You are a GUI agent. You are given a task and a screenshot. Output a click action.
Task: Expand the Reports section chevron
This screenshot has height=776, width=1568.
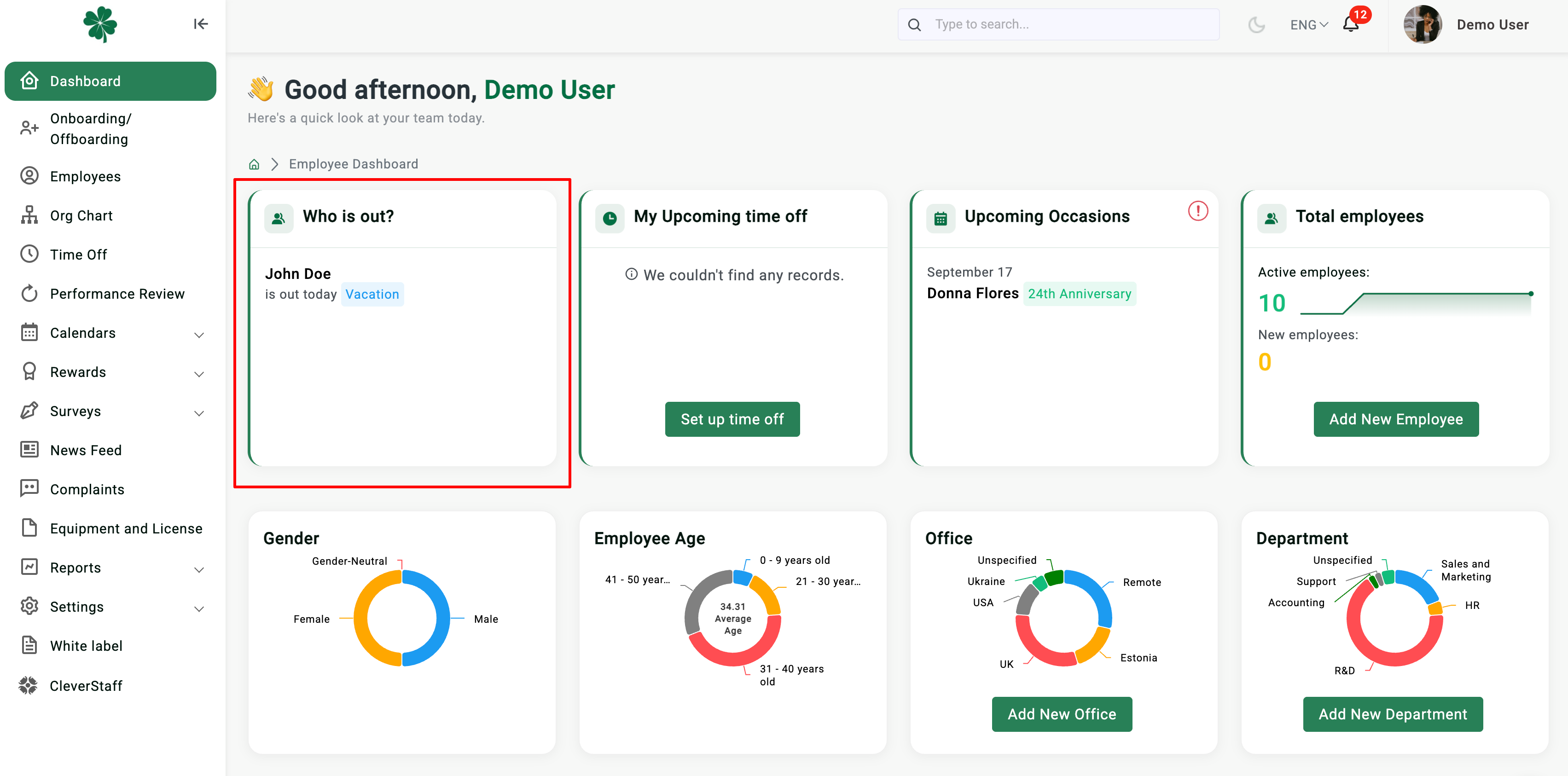click(x=199, y=569)
